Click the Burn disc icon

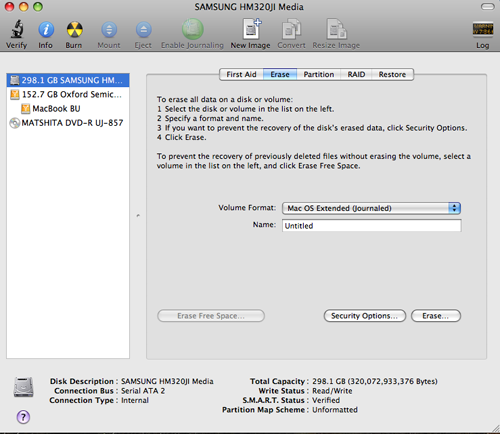click(74, 29)
